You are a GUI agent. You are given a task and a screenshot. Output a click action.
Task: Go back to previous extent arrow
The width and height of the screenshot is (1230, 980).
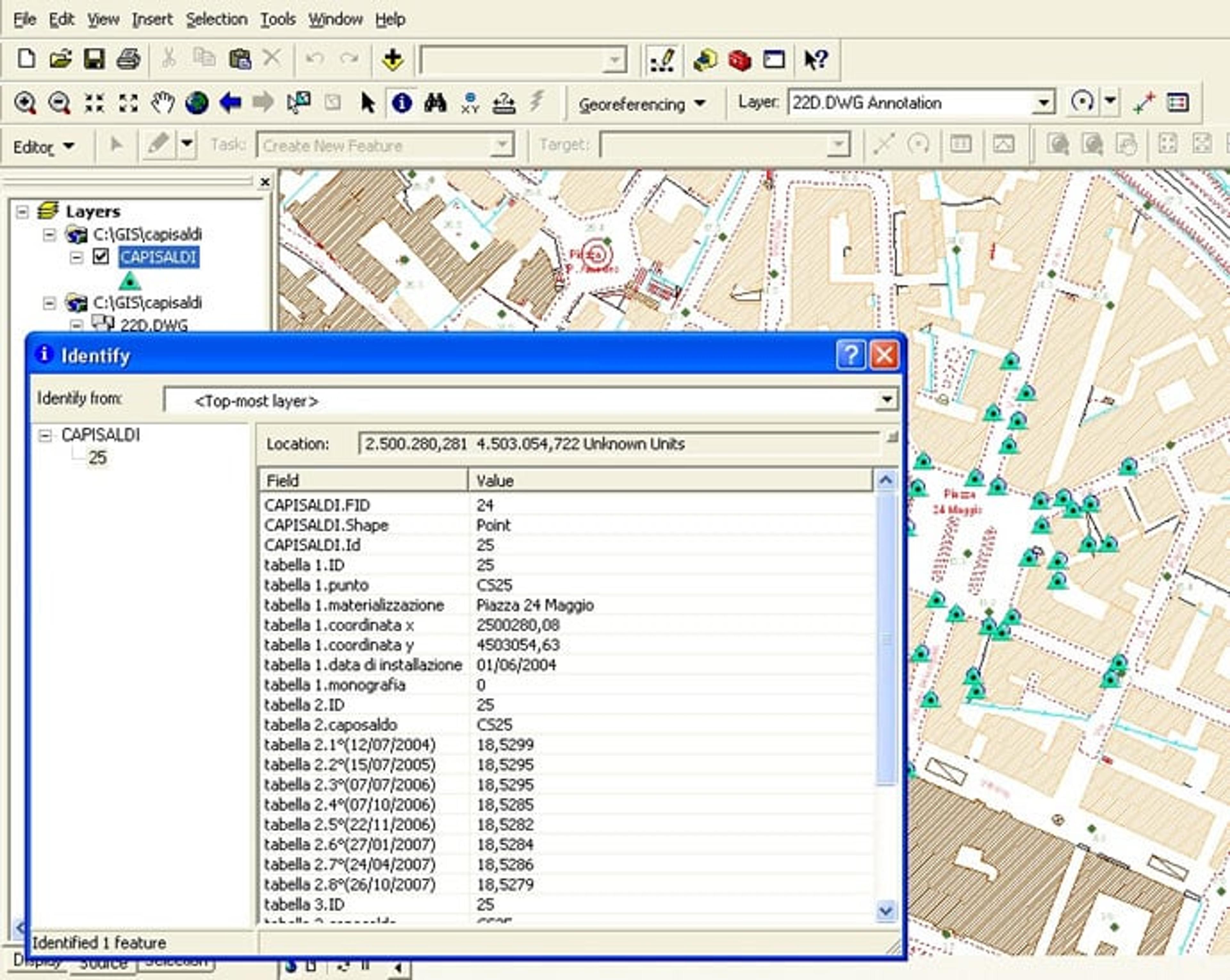pyautogui.click(x=231, y=103)
